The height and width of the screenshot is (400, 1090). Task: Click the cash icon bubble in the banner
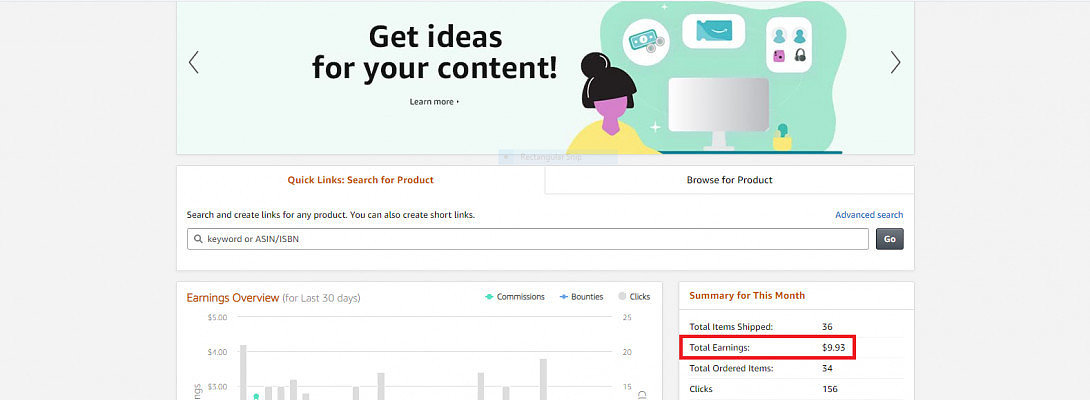[645, 42]
